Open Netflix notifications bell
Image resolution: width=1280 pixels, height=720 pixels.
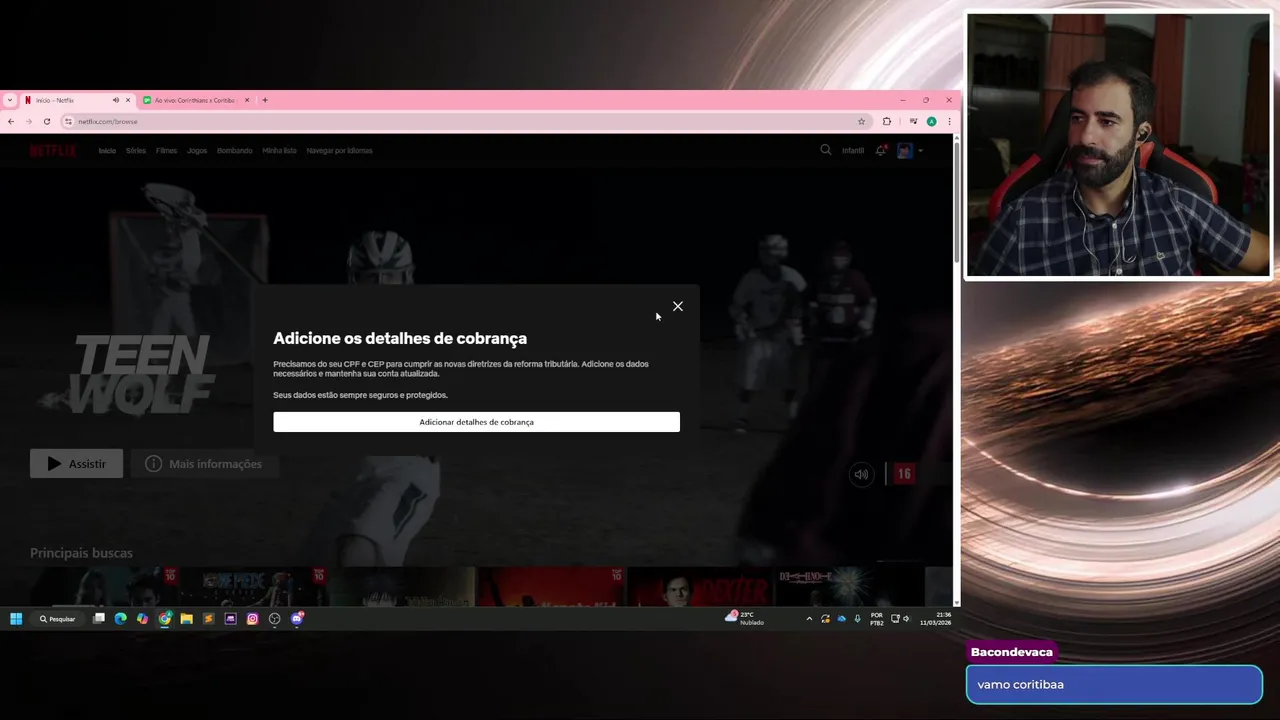[881, 150]
